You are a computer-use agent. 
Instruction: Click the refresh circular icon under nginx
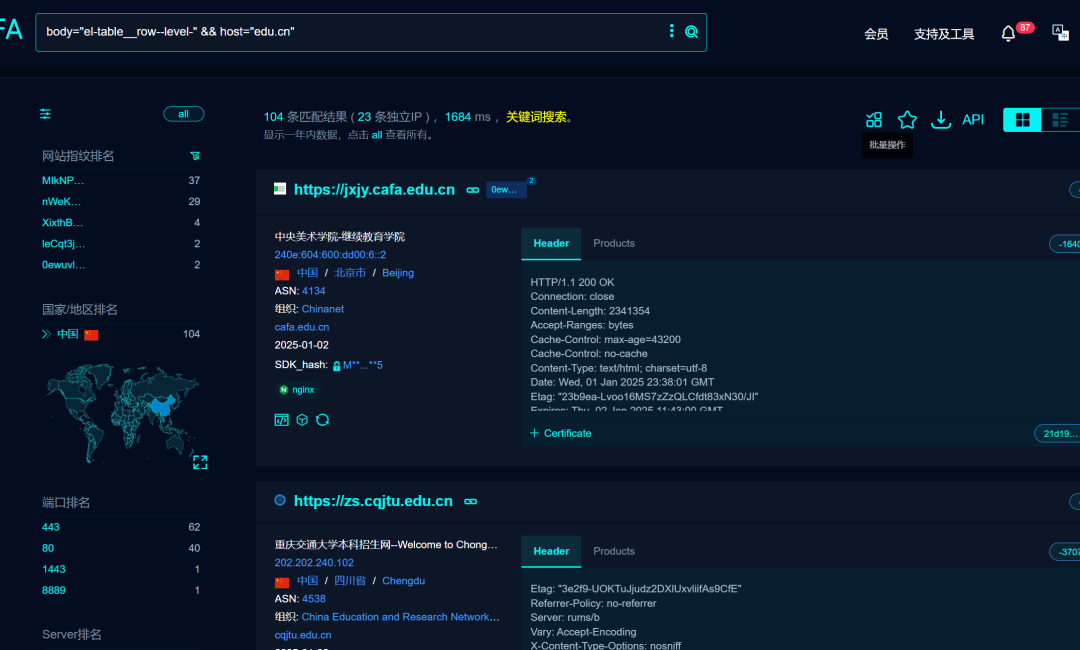tap(322, 420)
